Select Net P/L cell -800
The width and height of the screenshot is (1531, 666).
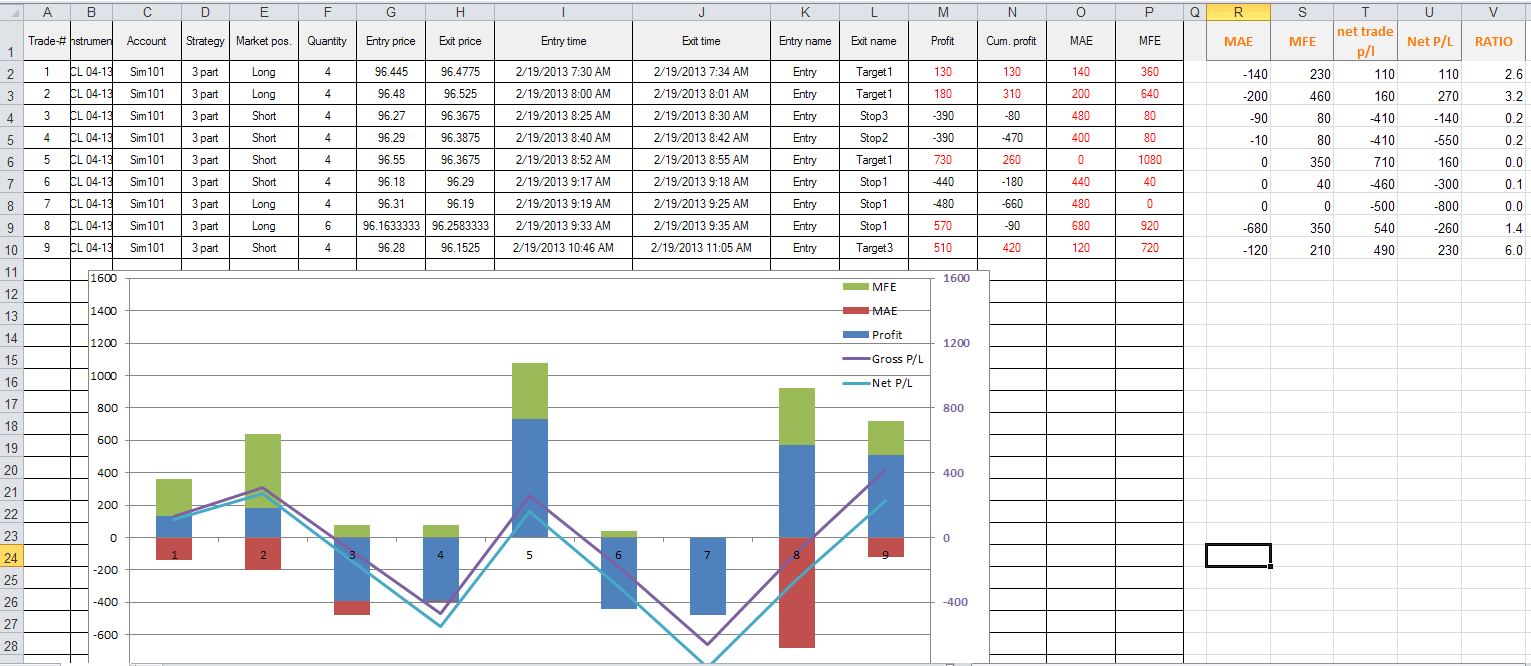tap(1429, 206)
